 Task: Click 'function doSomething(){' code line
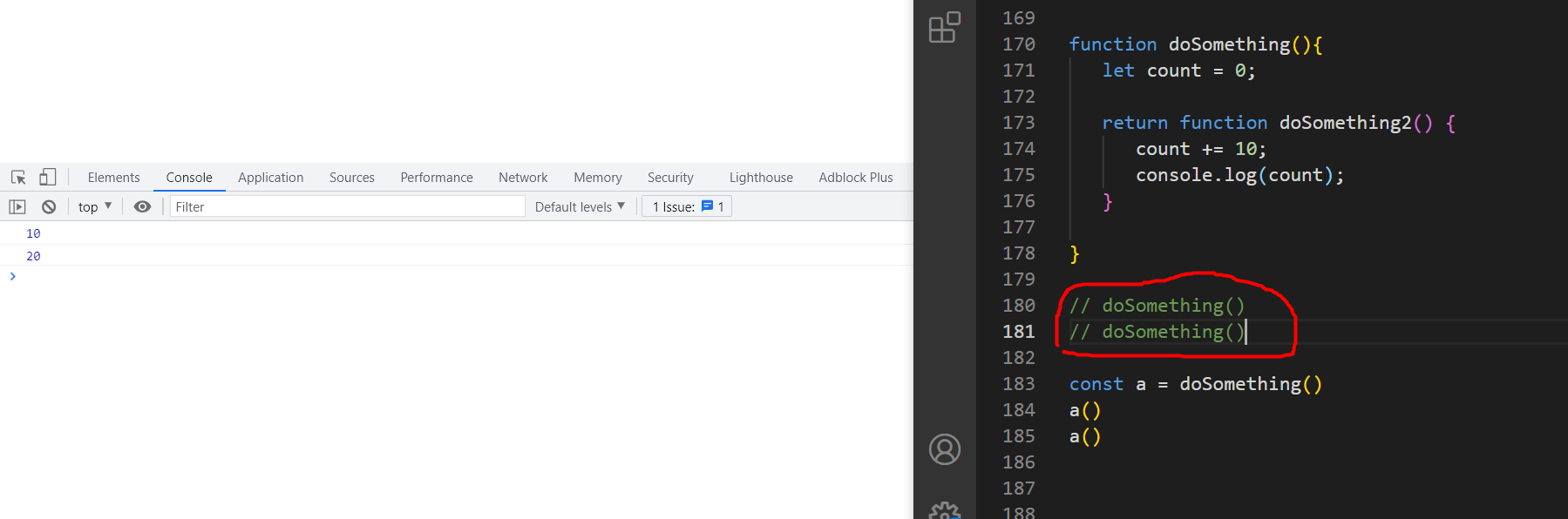pyautogui.click(x=1196, y=44)
